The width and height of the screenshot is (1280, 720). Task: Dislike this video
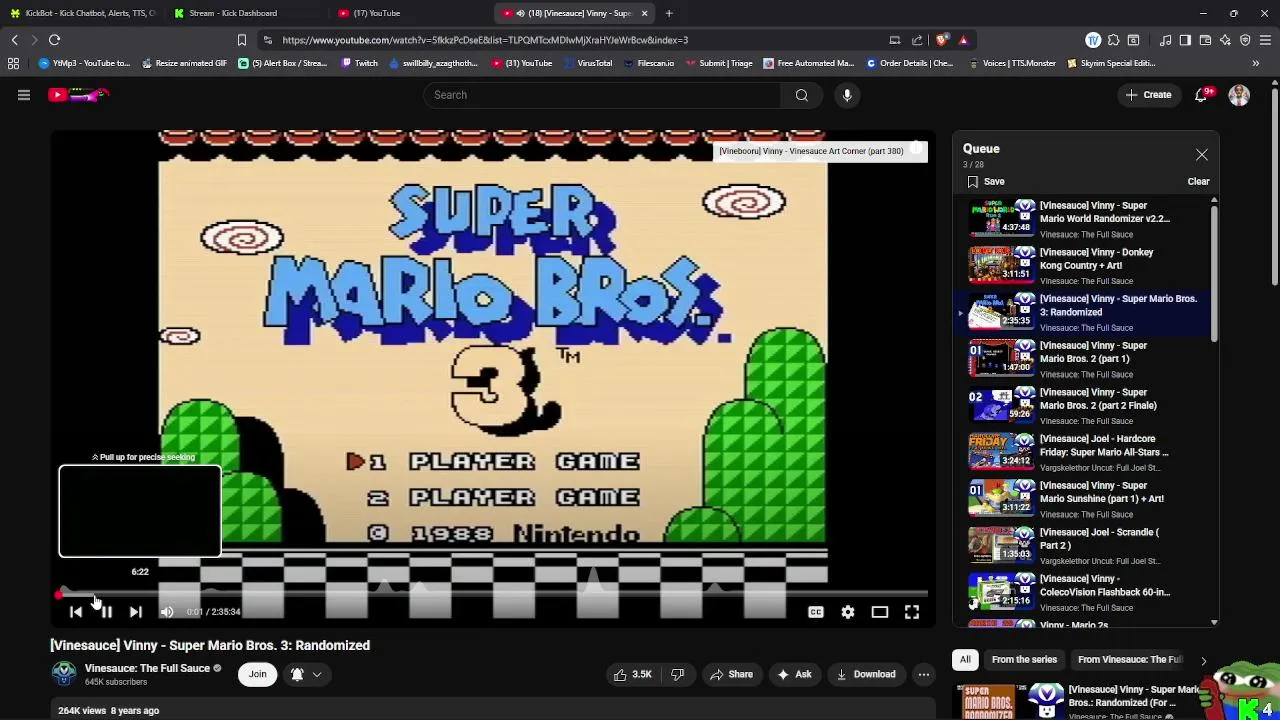[678, 674]
